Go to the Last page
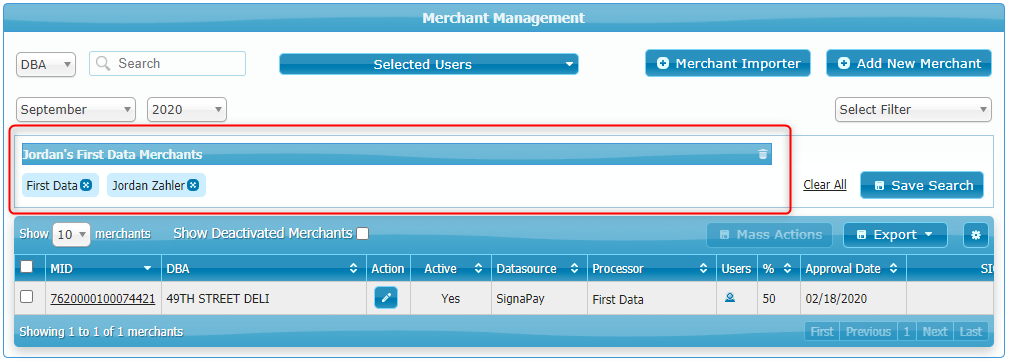The width and height of the screenshot is (1010, 362). (x=971, y=332)
